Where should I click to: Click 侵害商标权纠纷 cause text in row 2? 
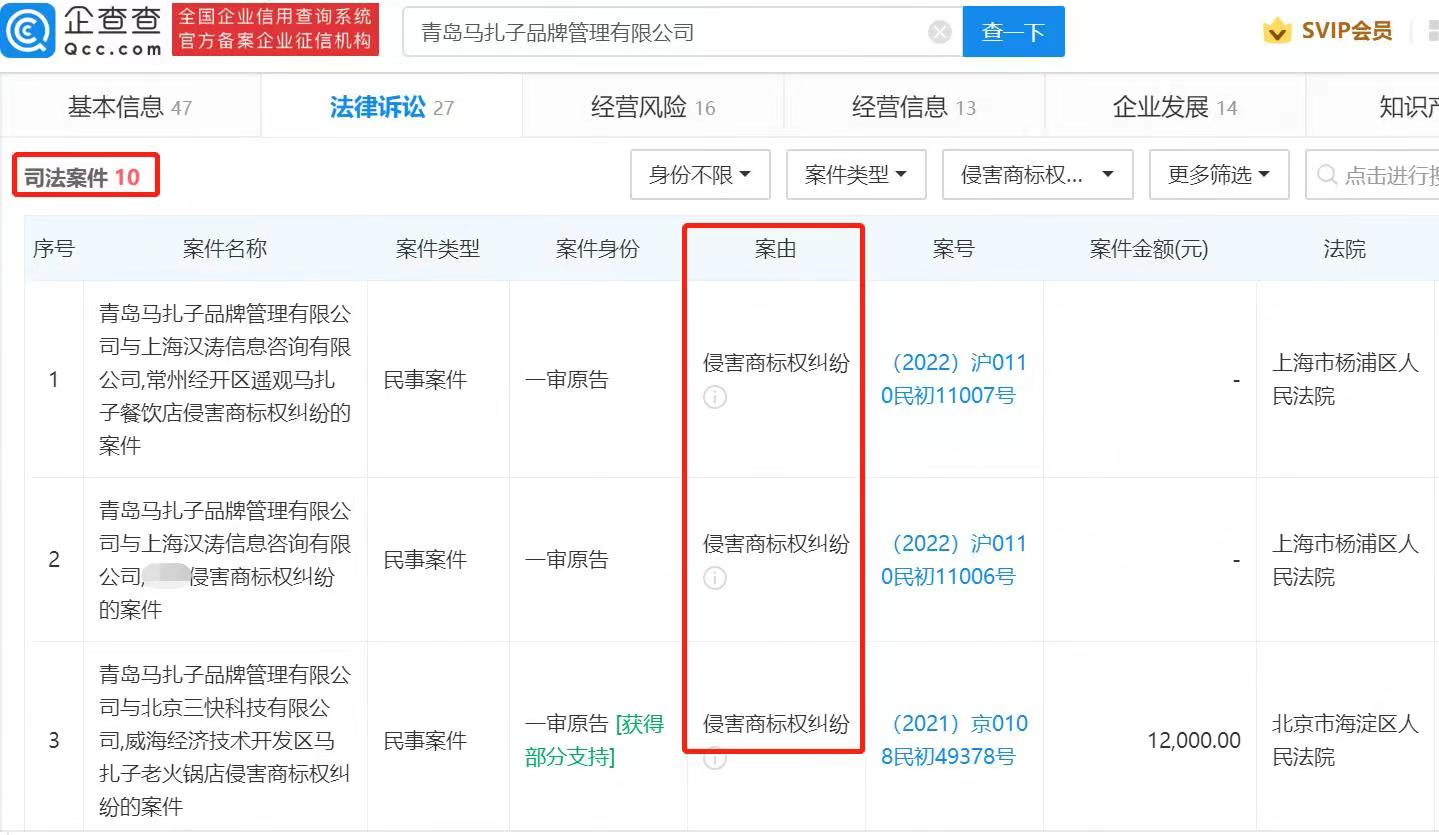pyautogui.click(x=776, y=544)
